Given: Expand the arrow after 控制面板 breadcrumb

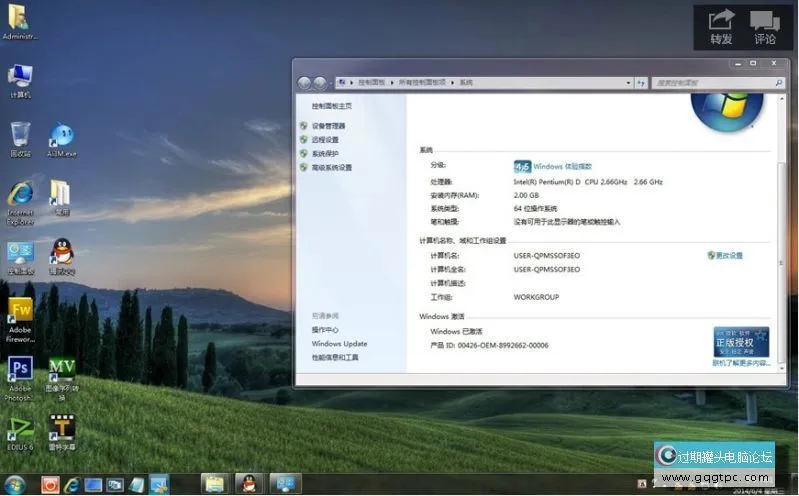Looking at the screenshot, I should (392, 83).
